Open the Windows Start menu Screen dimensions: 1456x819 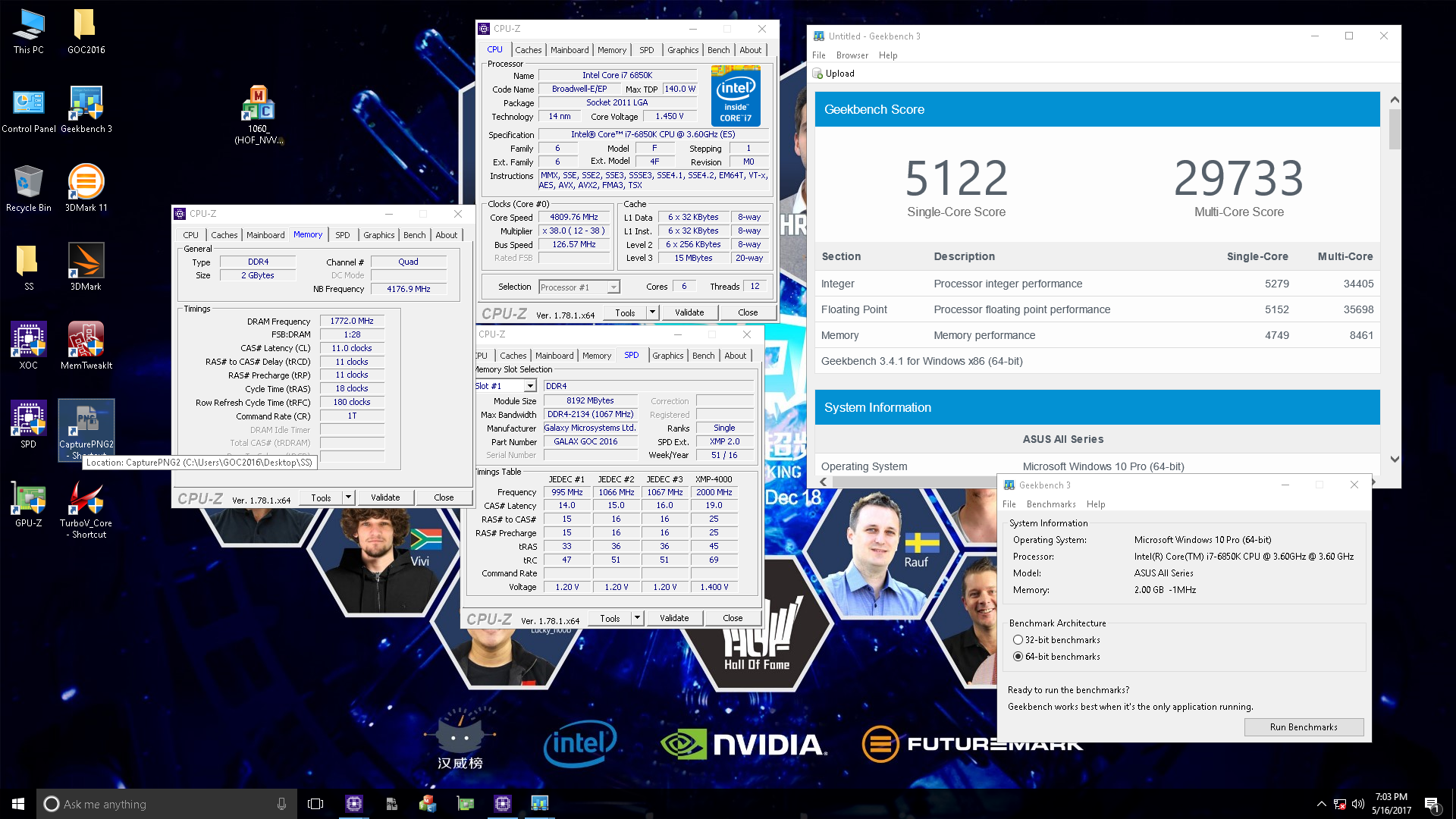click(x=18, y=804)
